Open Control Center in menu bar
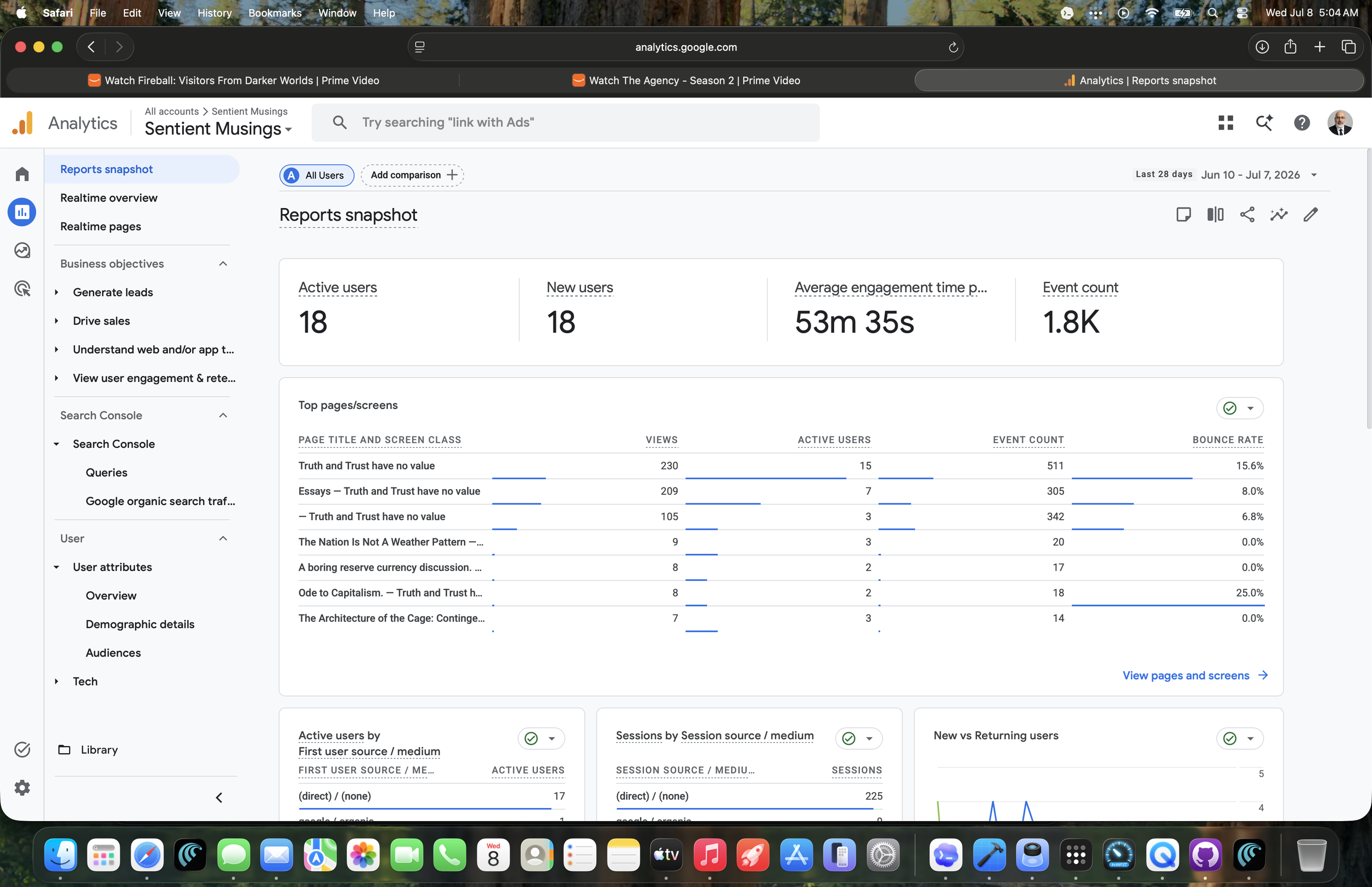Viewport: 1372px width, 887px height. click(1242, 13)
